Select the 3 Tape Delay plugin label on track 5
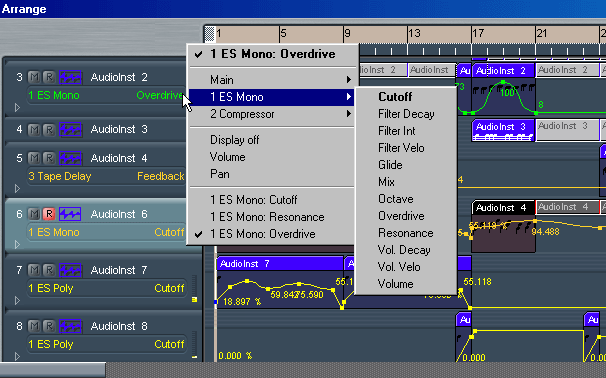This screenshot has height=378, width=606. click(60, 176)
